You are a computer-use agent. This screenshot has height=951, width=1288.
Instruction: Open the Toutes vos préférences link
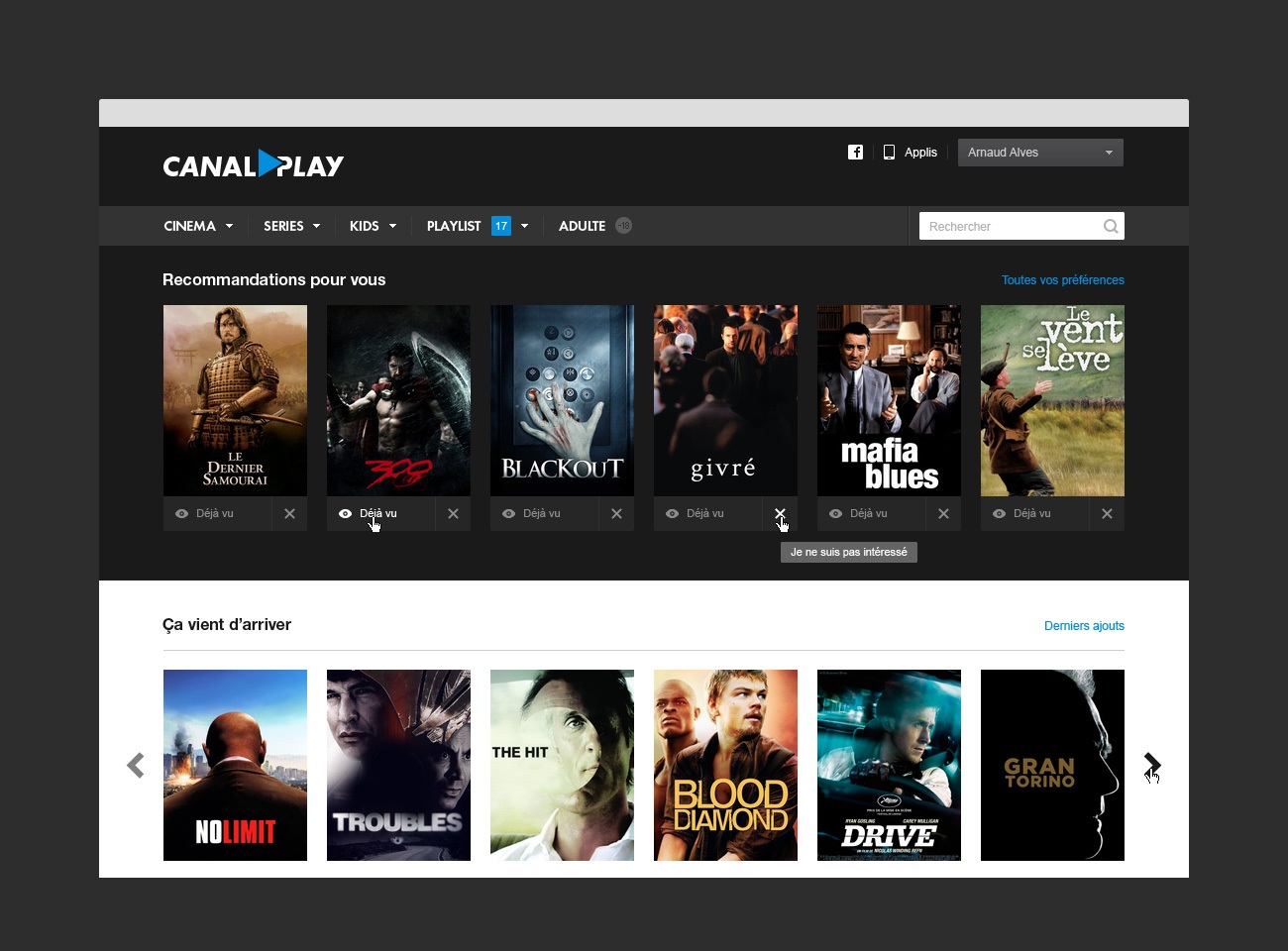[1062, 280]
